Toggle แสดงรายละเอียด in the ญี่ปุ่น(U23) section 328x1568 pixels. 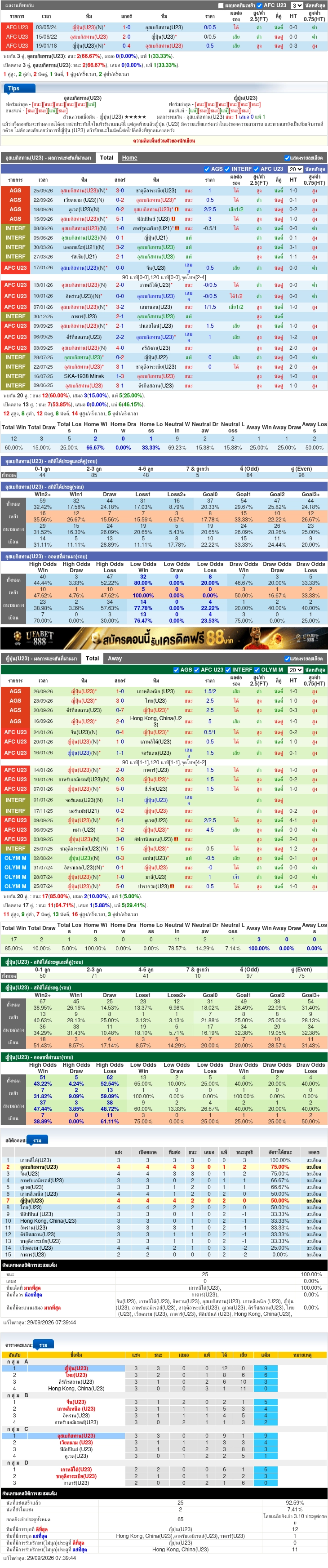tap(287, 659)
